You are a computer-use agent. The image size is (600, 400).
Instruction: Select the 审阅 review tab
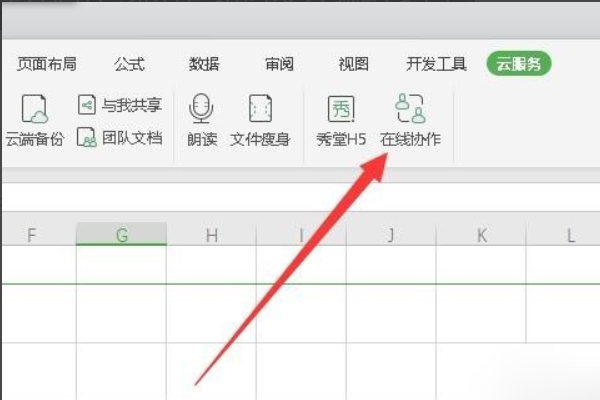point(279,64)
